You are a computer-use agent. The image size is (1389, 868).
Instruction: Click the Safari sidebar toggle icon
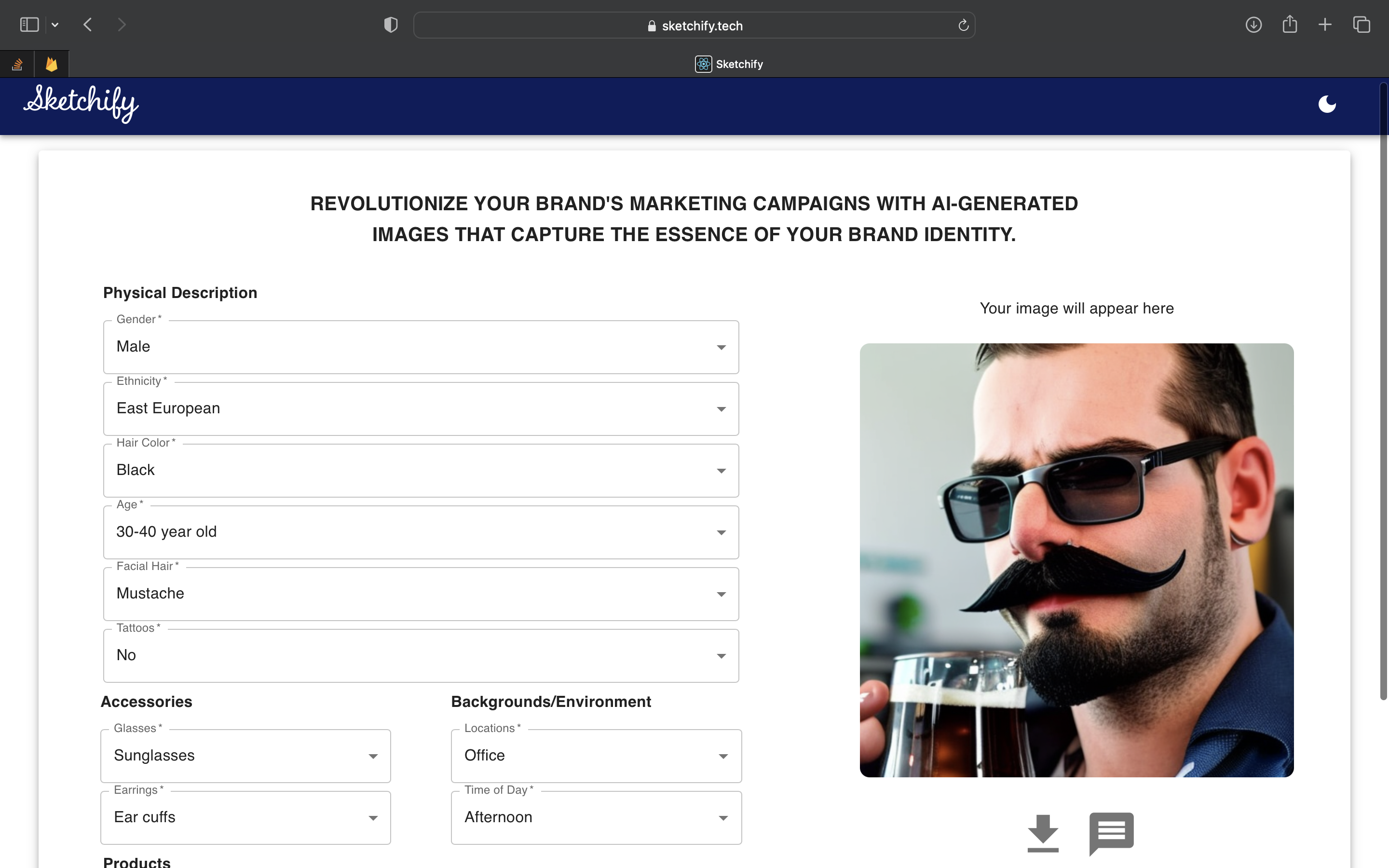point(29,25)
